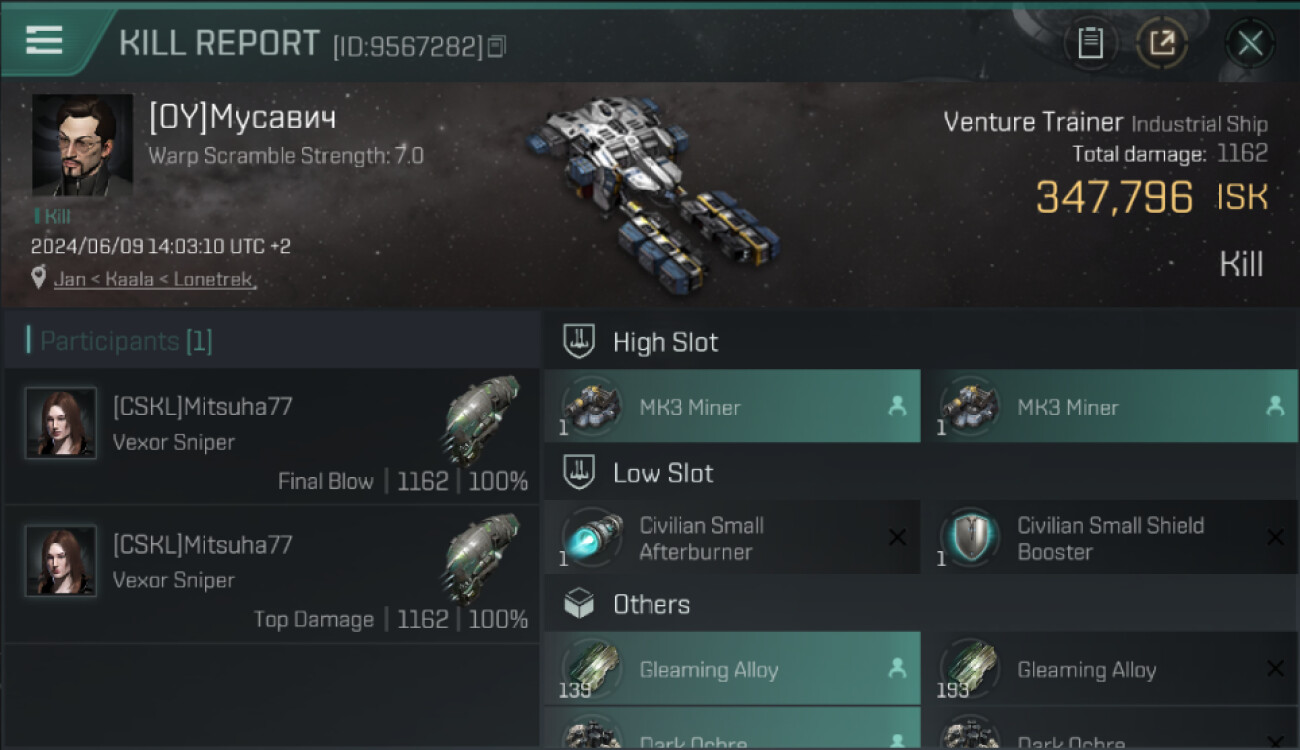The width and height of the screenshot is (1300, 750).
Task: Share the kill report externally
Action: pos(1162,43)
